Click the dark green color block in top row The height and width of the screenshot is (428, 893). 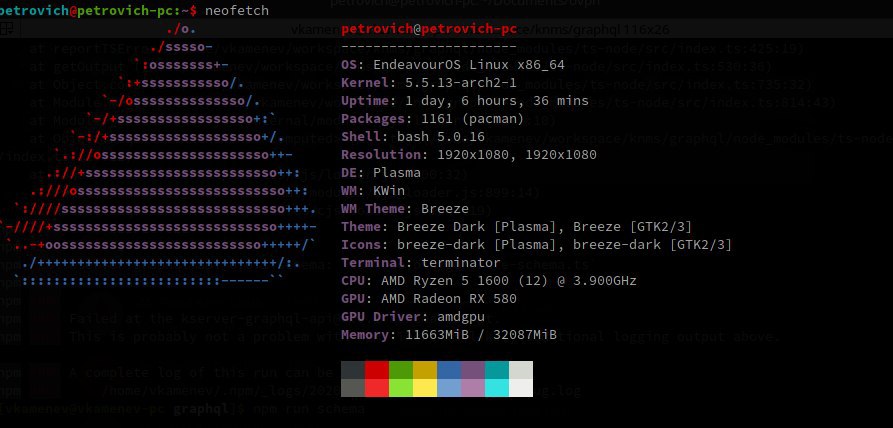click(401, 370)
